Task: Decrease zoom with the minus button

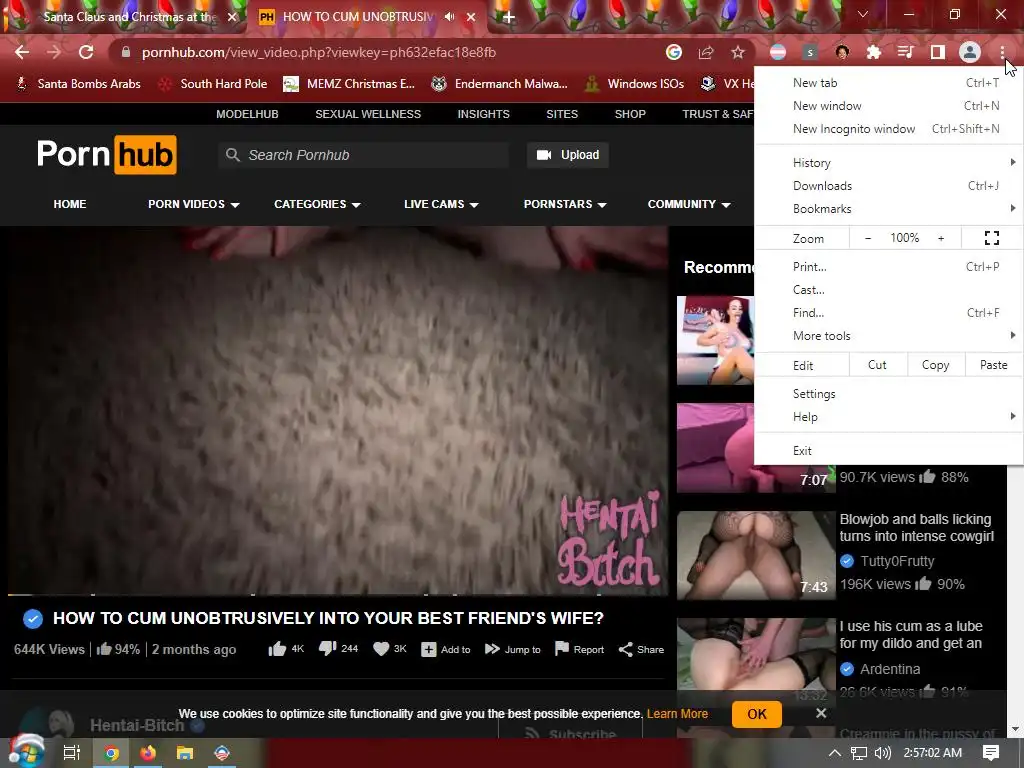Action: [868, 238]
